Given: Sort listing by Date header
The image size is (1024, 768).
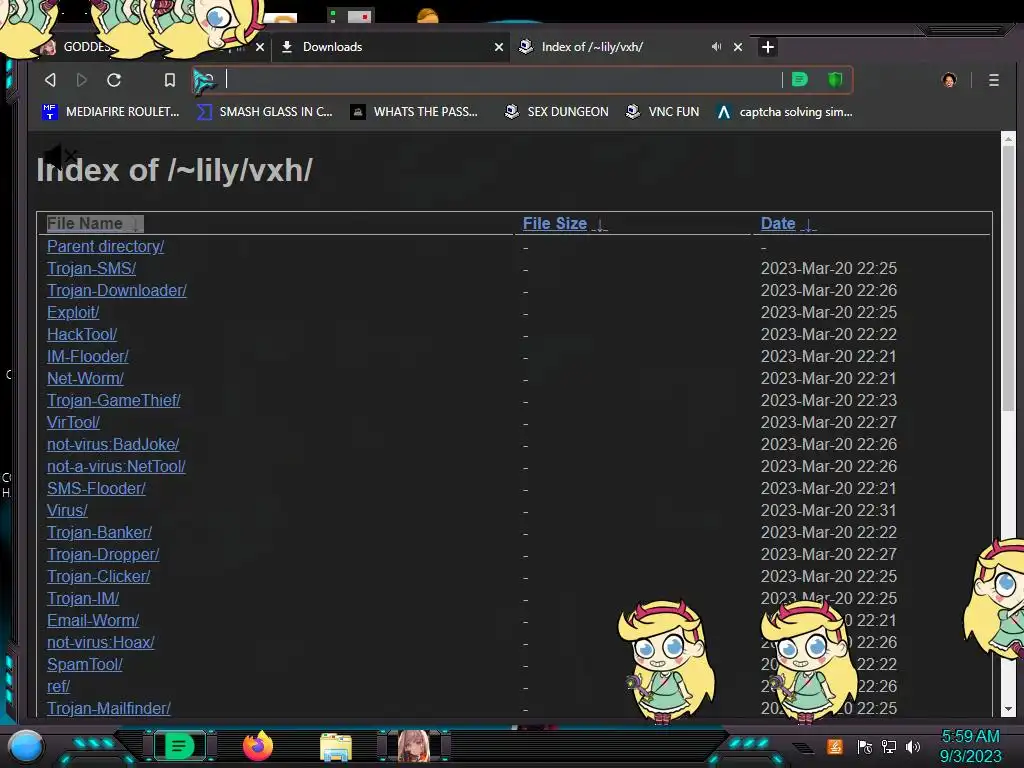Looking at the screenshot, I should 788,223.
